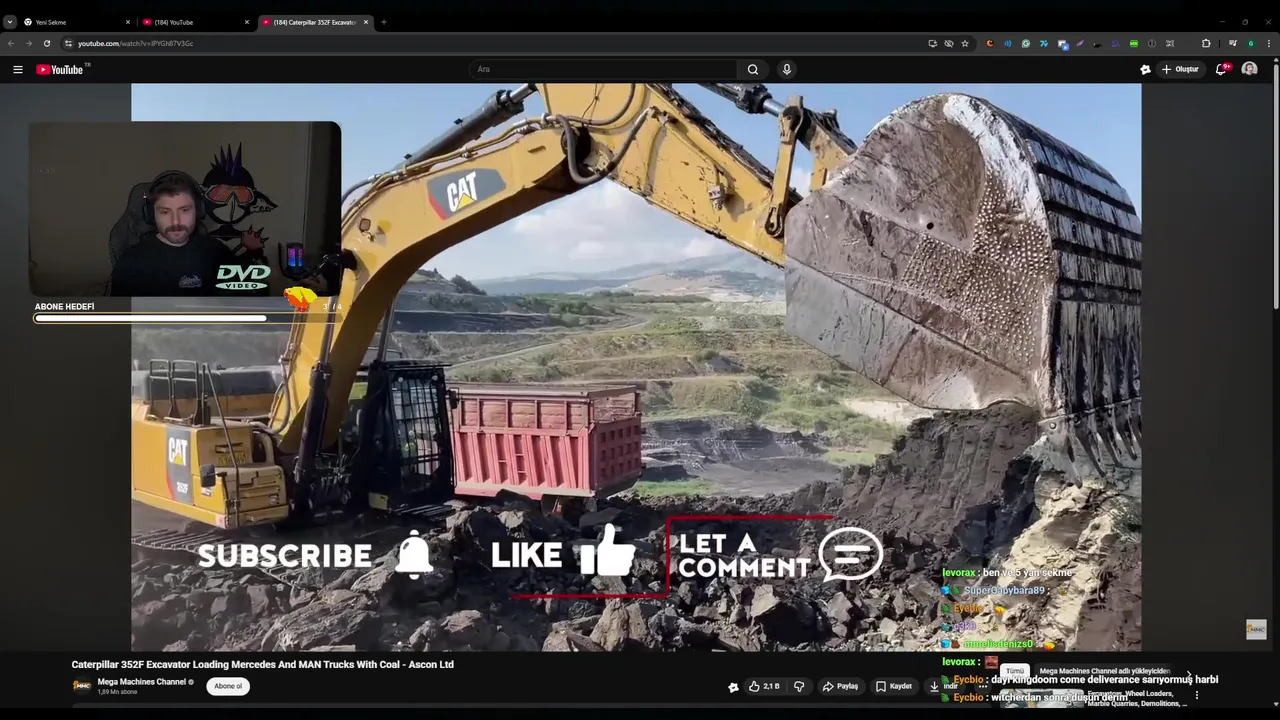Click the search magnifier button
The image size is (1280, 720).
[x=753, y=69]
